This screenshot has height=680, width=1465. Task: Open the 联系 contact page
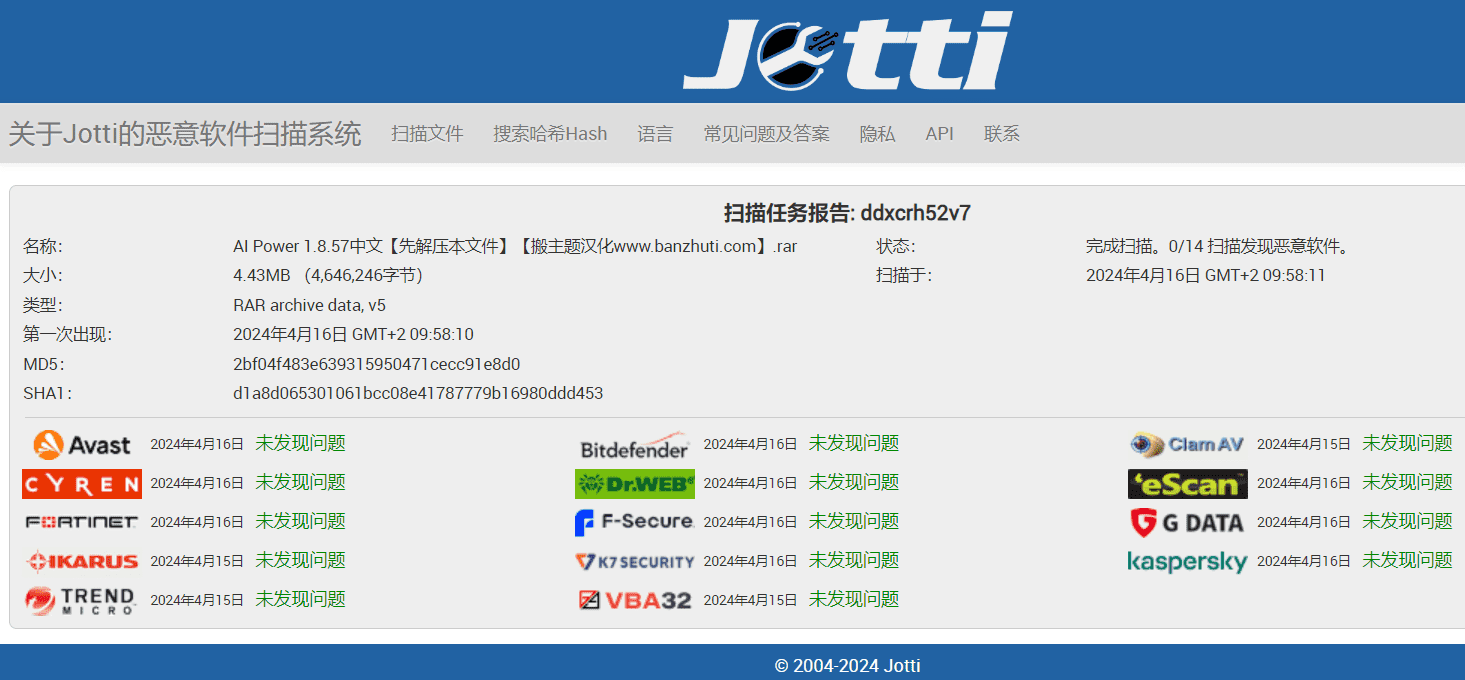(1002, 134)
